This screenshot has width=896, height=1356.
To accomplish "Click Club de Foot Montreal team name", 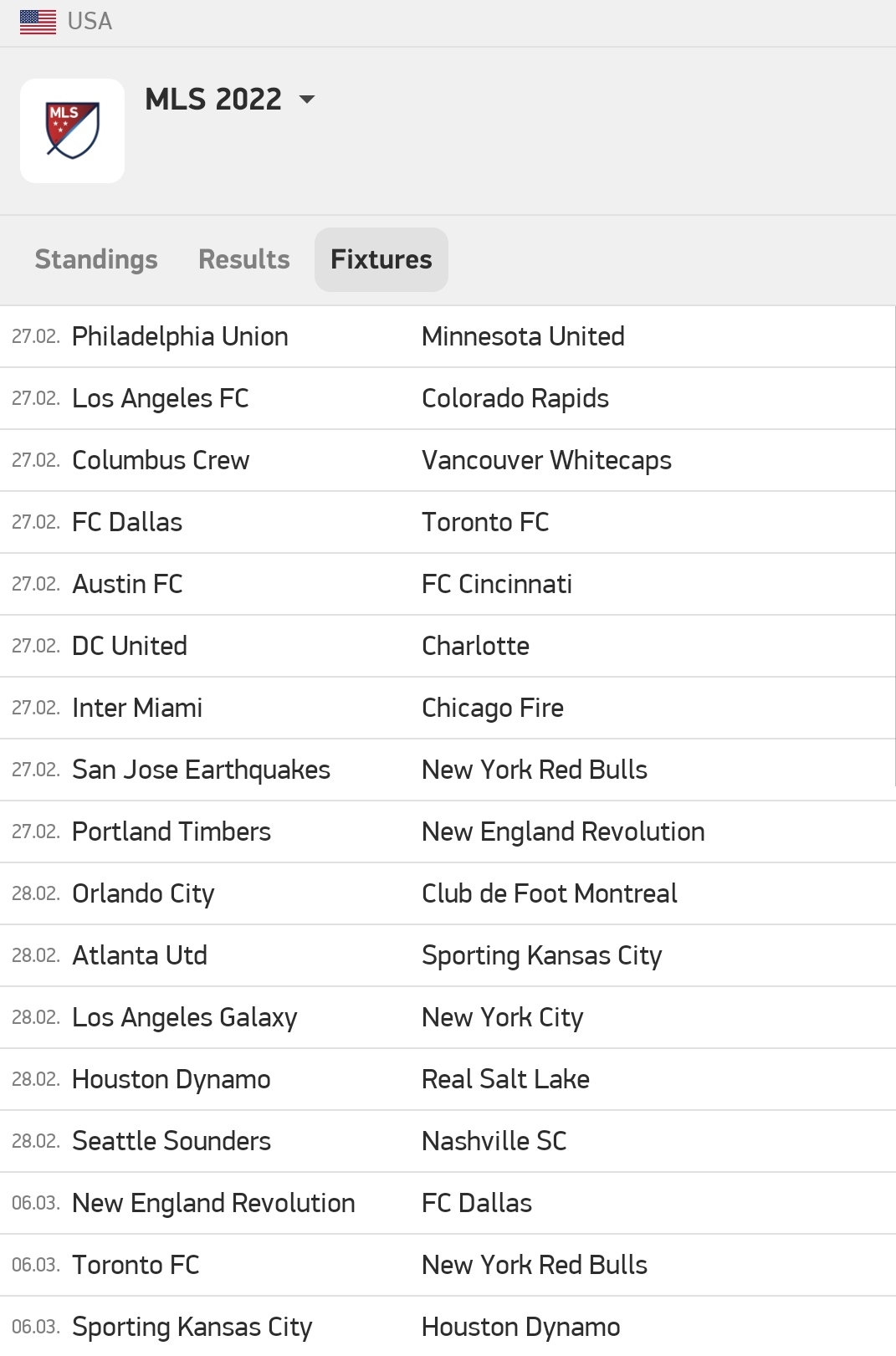I will tap(550, 893).
